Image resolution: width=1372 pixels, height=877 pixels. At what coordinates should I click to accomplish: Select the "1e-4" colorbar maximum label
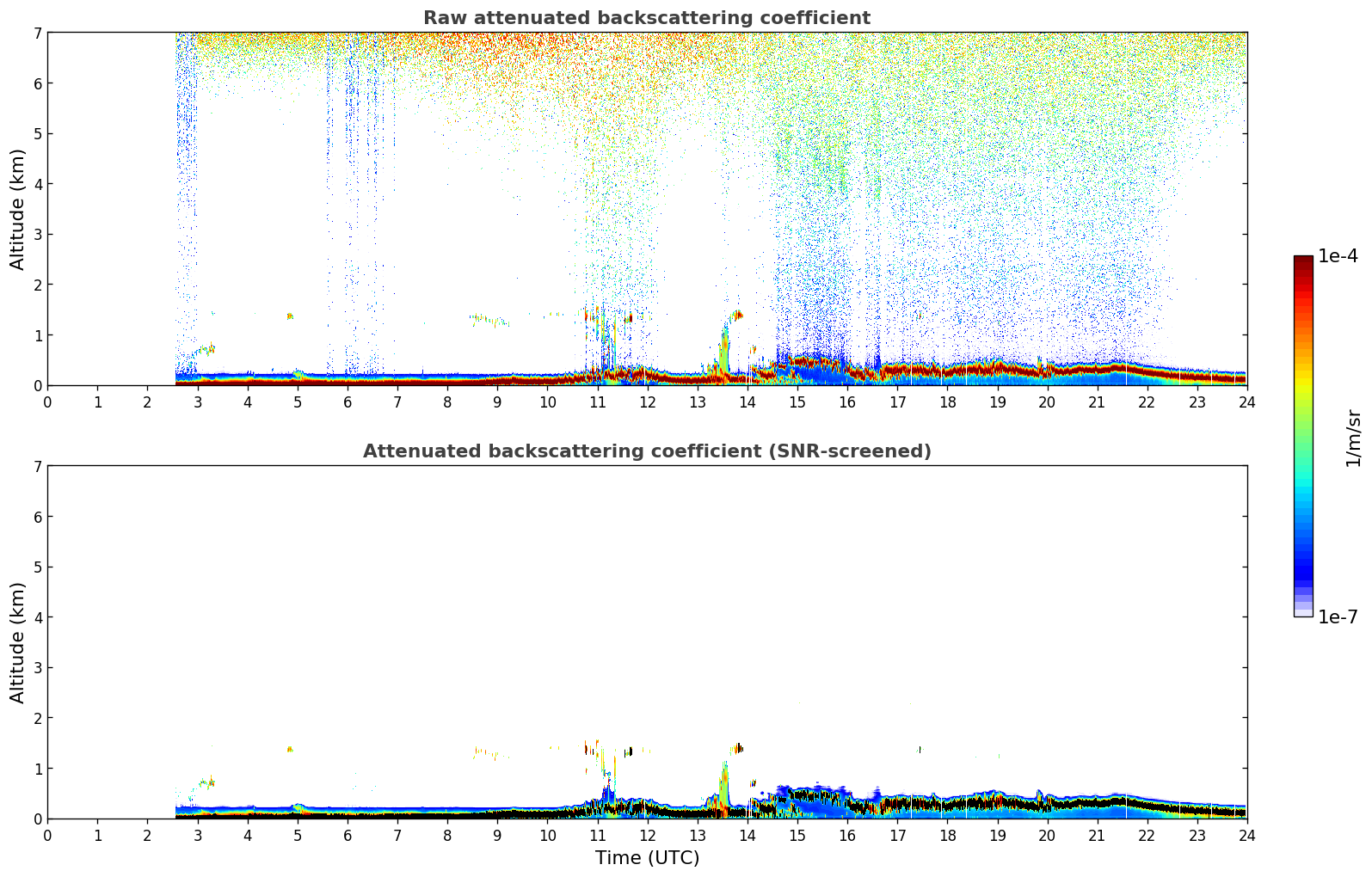pos(1338,256)
